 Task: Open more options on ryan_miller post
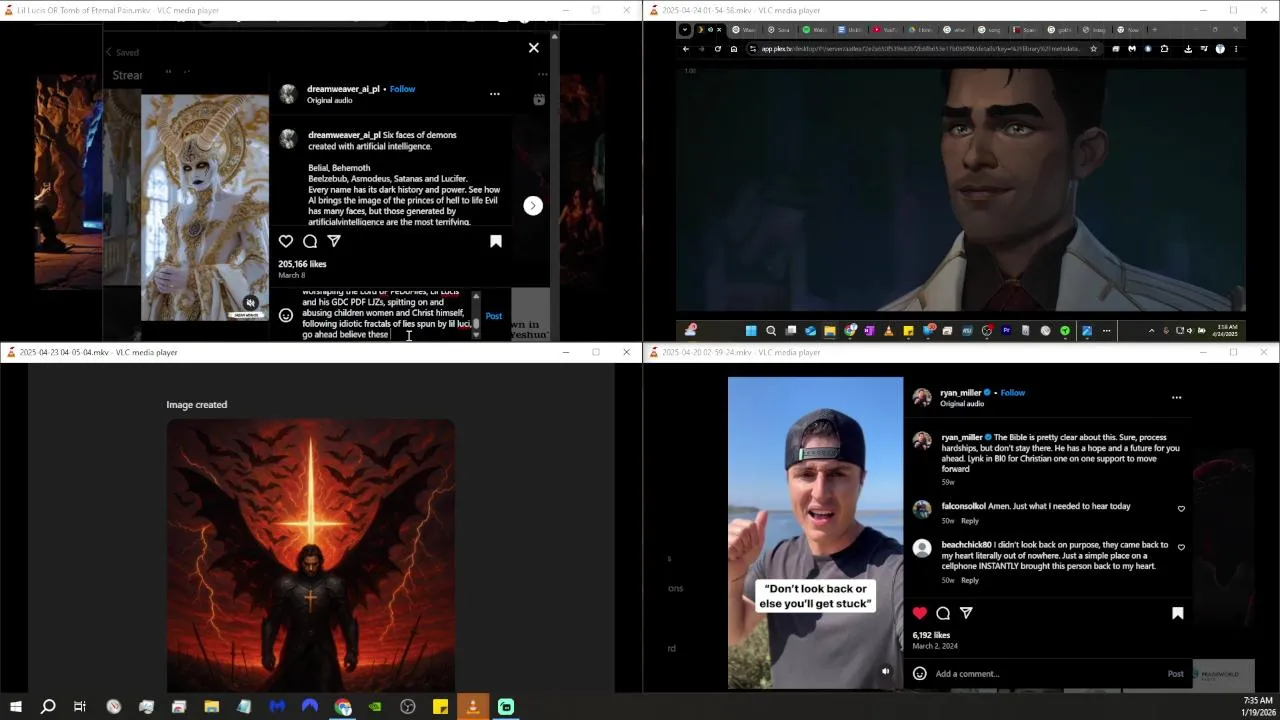point(1176,398)
